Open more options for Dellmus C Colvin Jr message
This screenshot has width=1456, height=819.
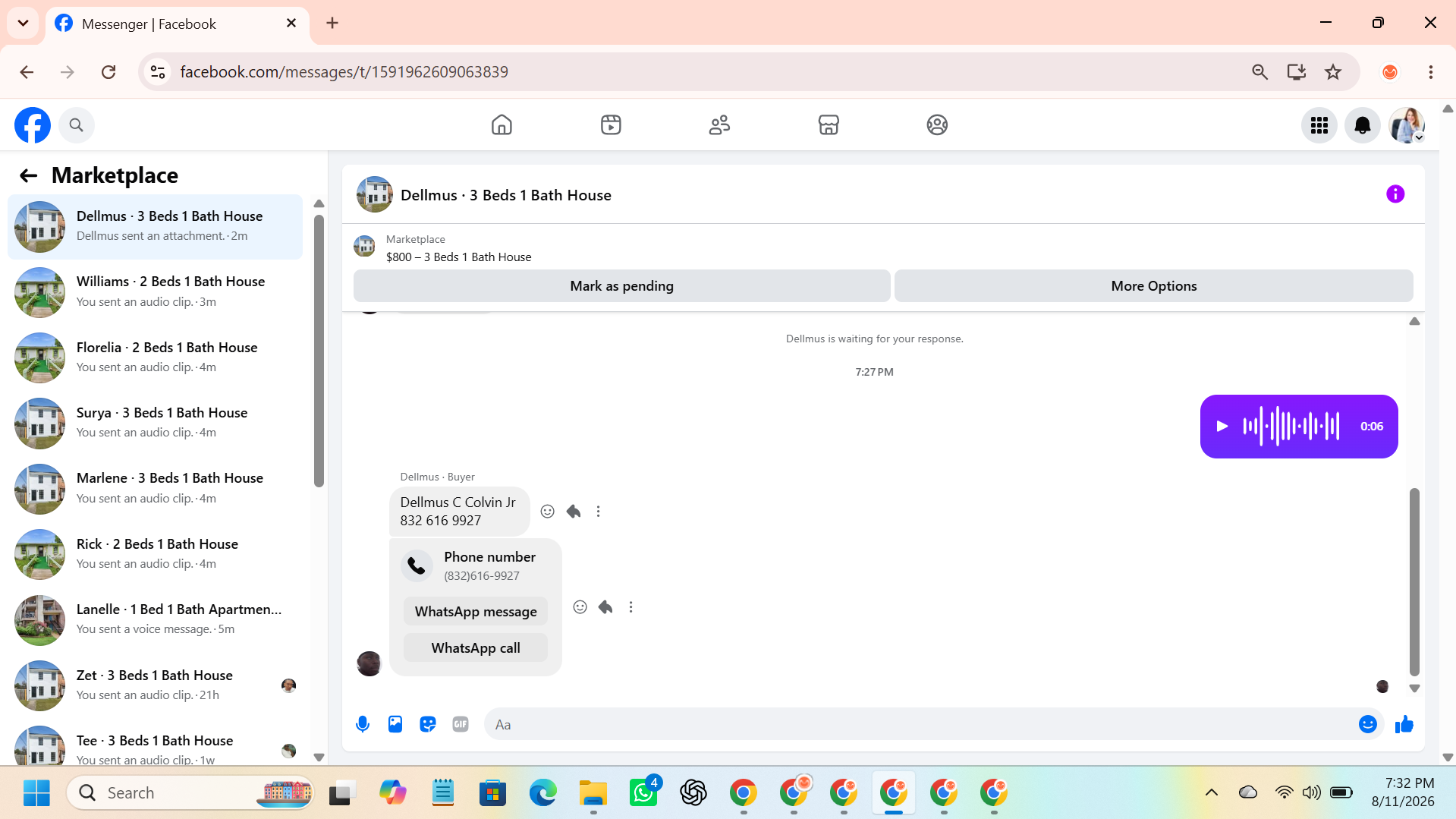[x=598, y=512]
